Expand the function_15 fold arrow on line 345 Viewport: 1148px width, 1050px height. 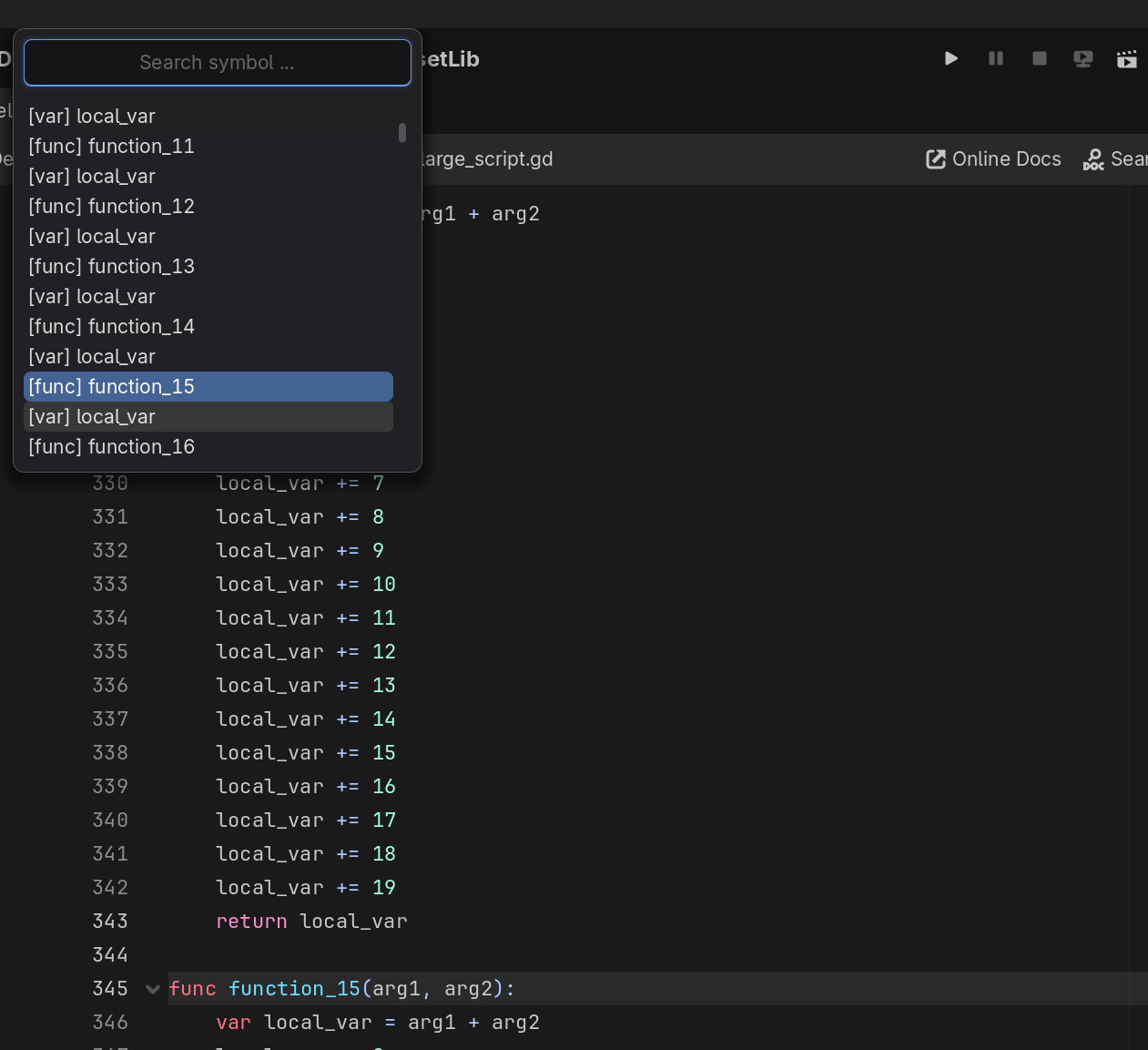click(x=152, y=989)
